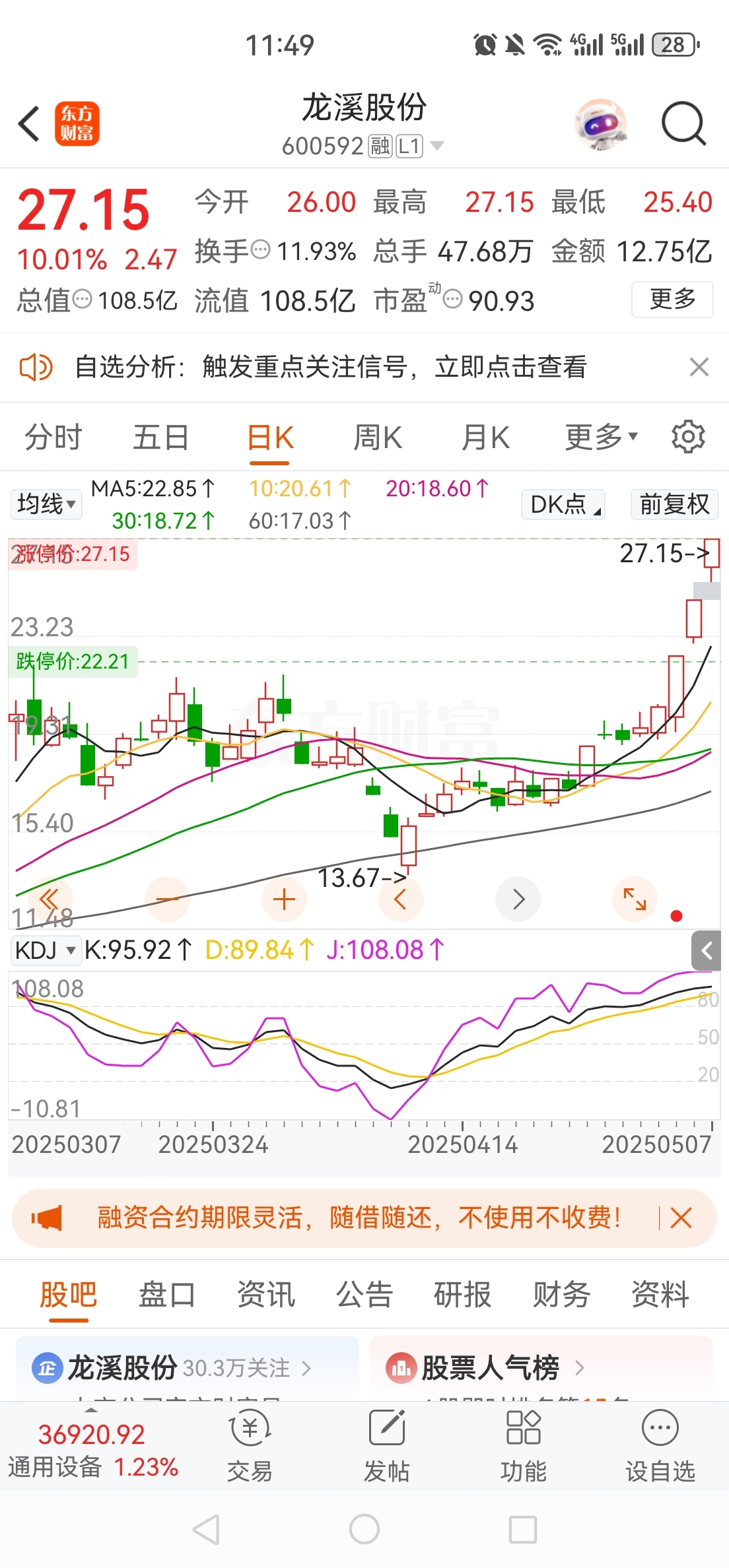Tap the L1 quote level badge
Viewport: 729px width, 1568px height.
(x=409, y=146)
